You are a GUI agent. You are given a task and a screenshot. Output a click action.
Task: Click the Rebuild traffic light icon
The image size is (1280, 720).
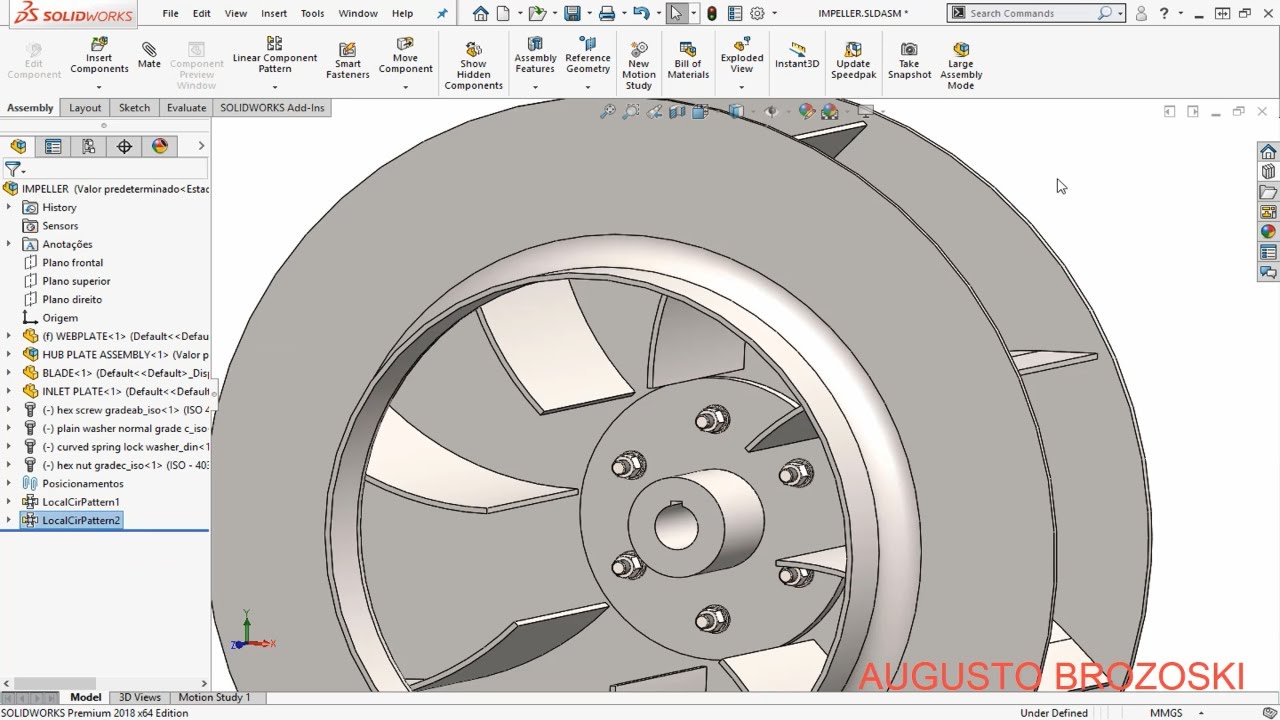[711, 13]
